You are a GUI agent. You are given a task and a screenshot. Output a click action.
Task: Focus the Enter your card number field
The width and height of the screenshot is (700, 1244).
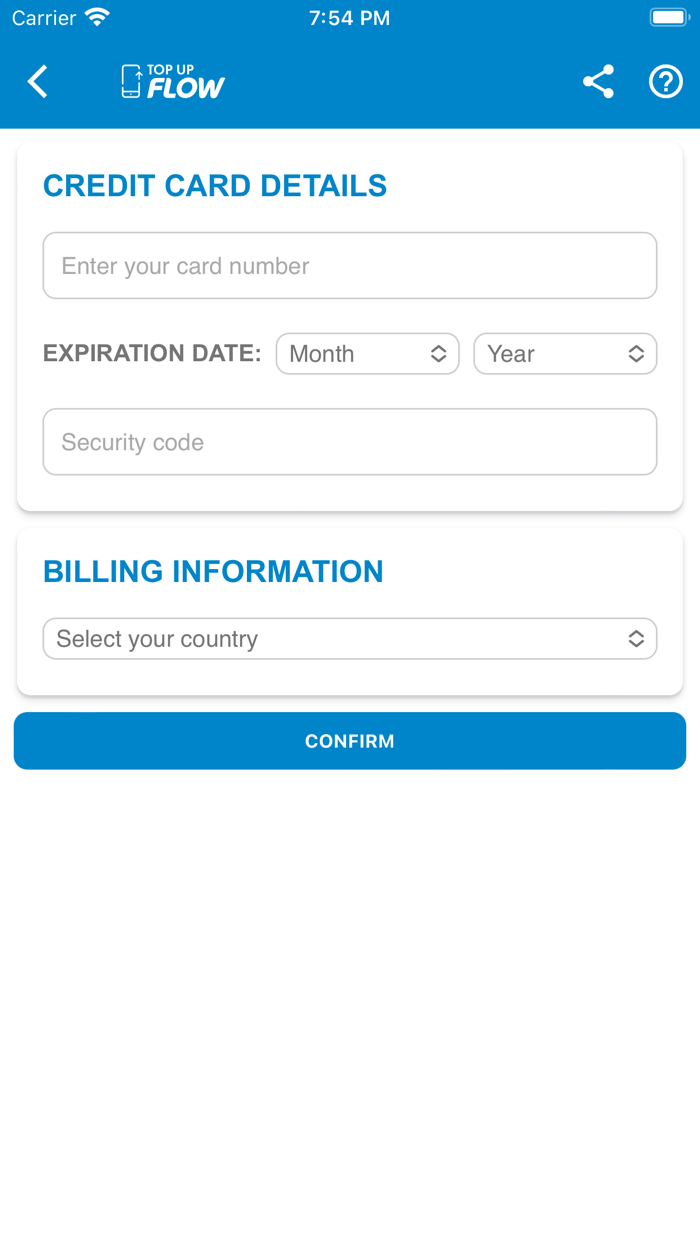(x=349, y=266)
